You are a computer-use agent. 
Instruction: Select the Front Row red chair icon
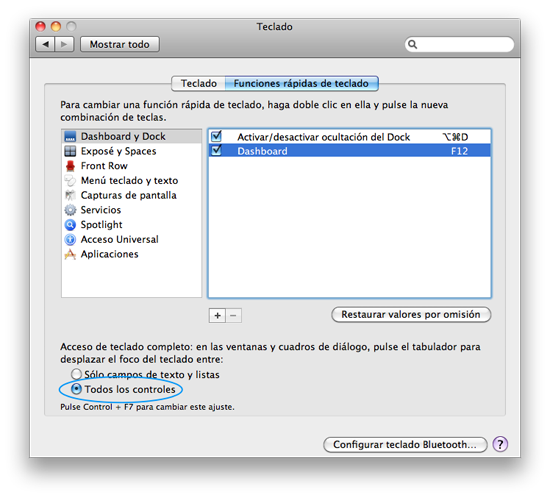coord(70,166)
